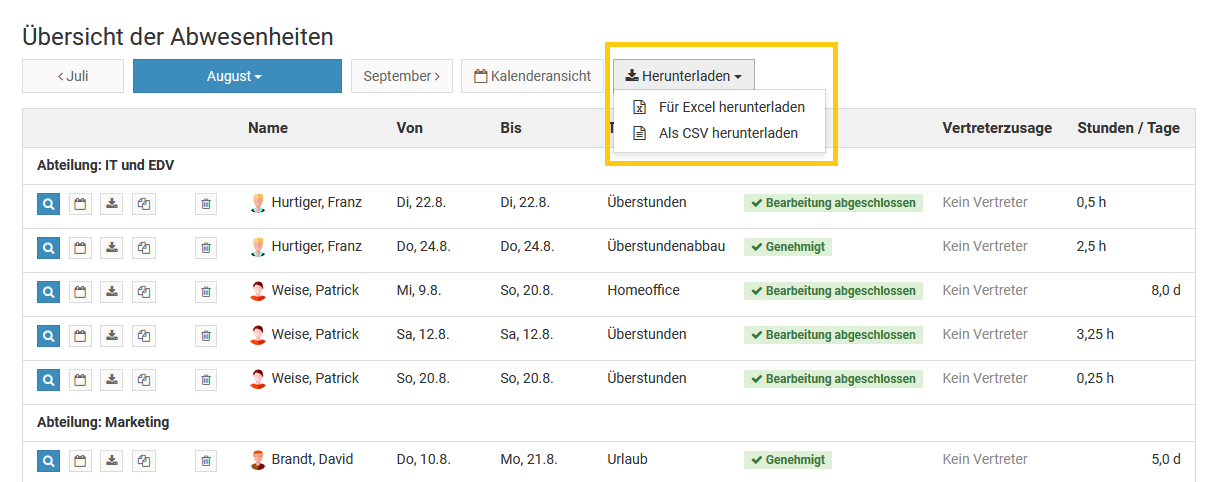This screenshot has width=1217, height=482.
Task: Delete David Brandt's Urlaub entry
Action: [205, 461]
